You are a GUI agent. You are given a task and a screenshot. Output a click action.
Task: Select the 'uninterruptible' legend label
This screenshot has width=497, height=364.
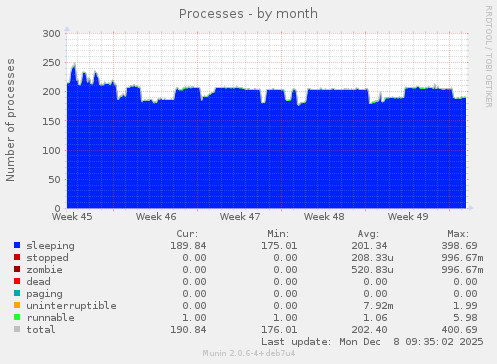[71, 306]
